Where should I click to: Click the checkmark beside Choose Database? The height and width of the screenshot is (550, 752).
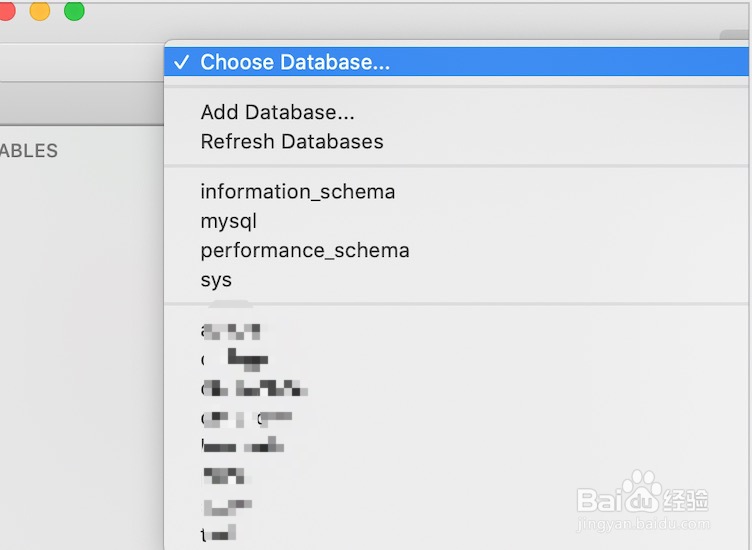pyautogui.click(x=181, y=62)
